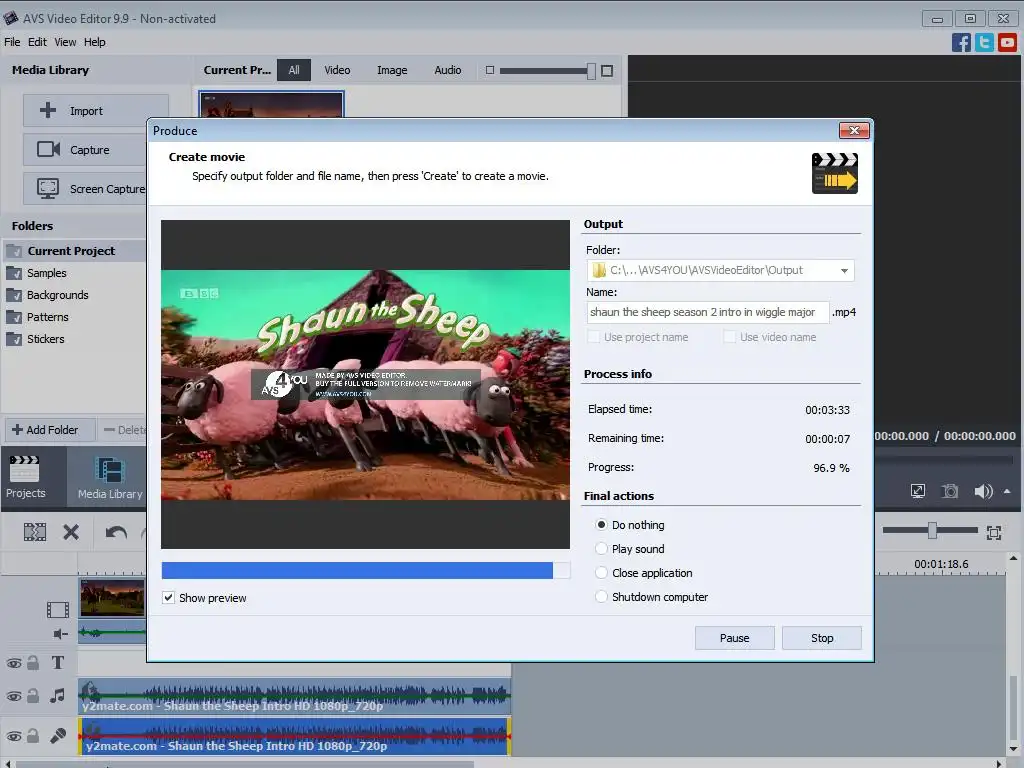Toggle the text track visibility eye
Image resolution: width=1024 pixels, height=768 pixels.
coord(14,664)
